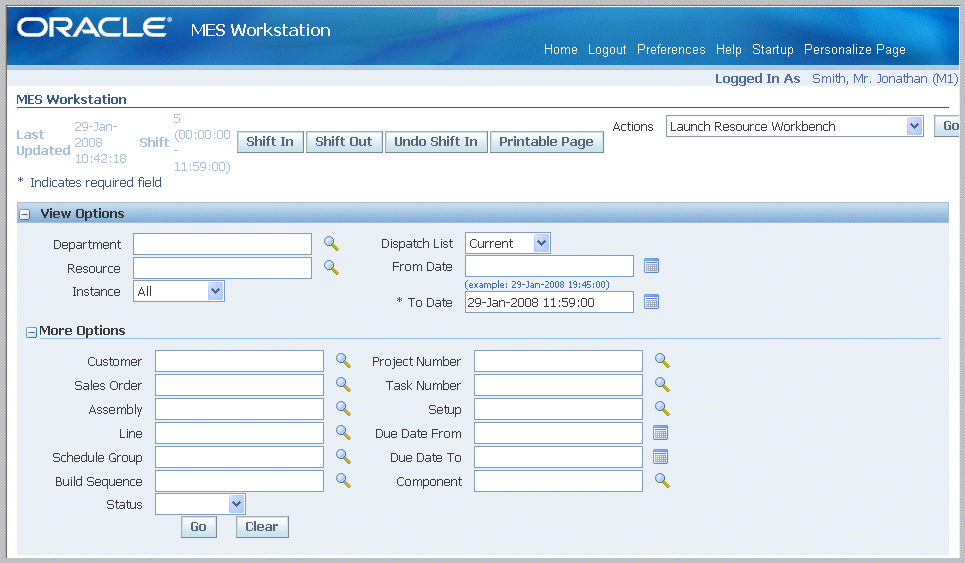Open the Line lookup magnifier

[x=343, y=433]
